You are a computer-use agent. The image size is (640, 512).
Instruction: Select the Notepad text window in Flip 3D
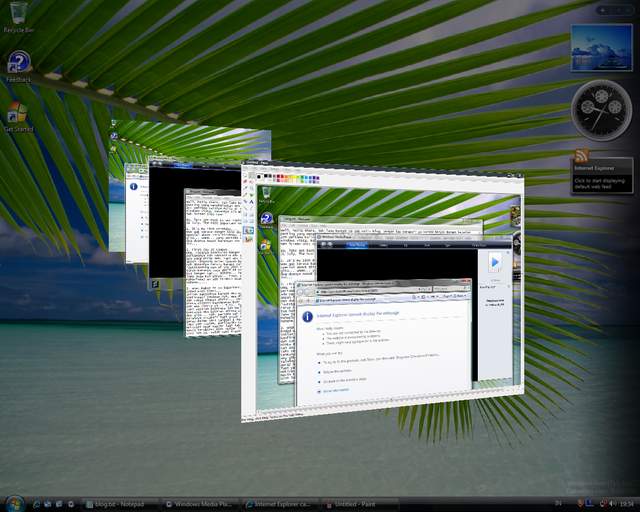tap(212, 262)
